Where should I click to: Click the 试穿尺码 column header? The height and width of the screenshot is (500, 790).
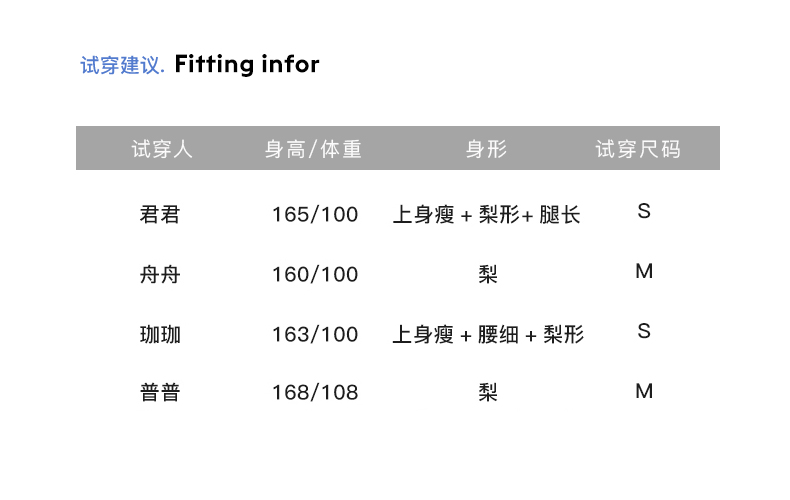pos(638,150)
